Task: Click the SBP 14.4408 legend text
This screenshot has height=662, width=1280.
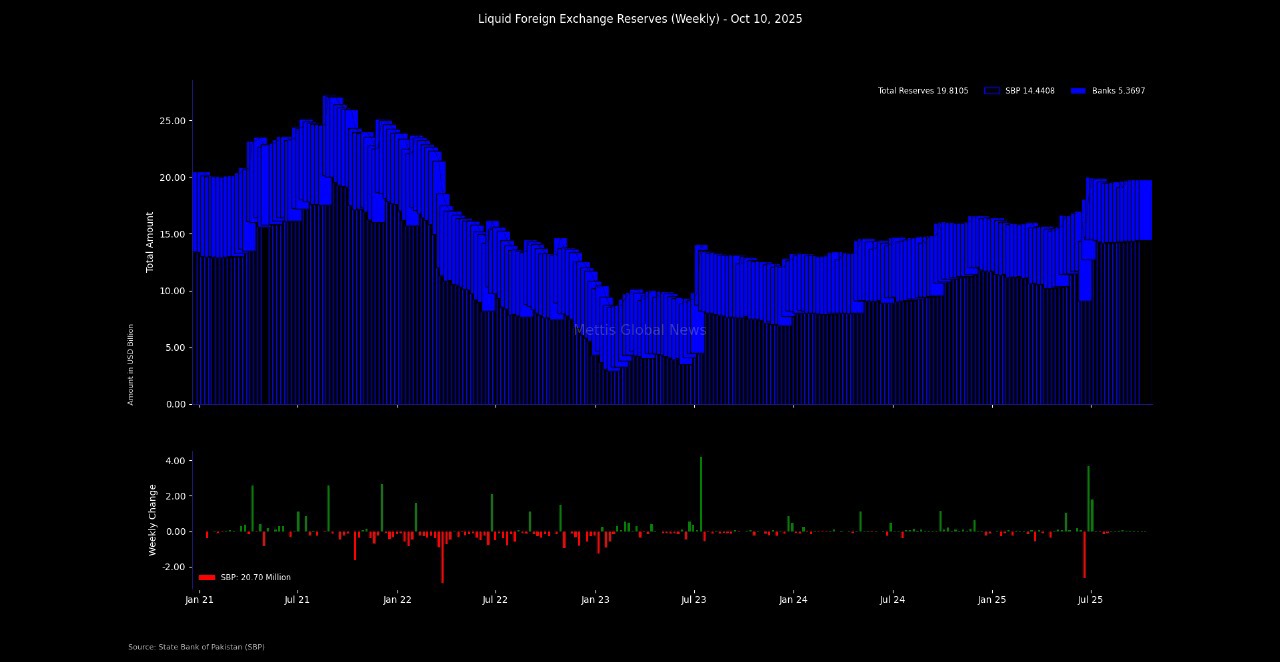Action: pos(1030,91)
